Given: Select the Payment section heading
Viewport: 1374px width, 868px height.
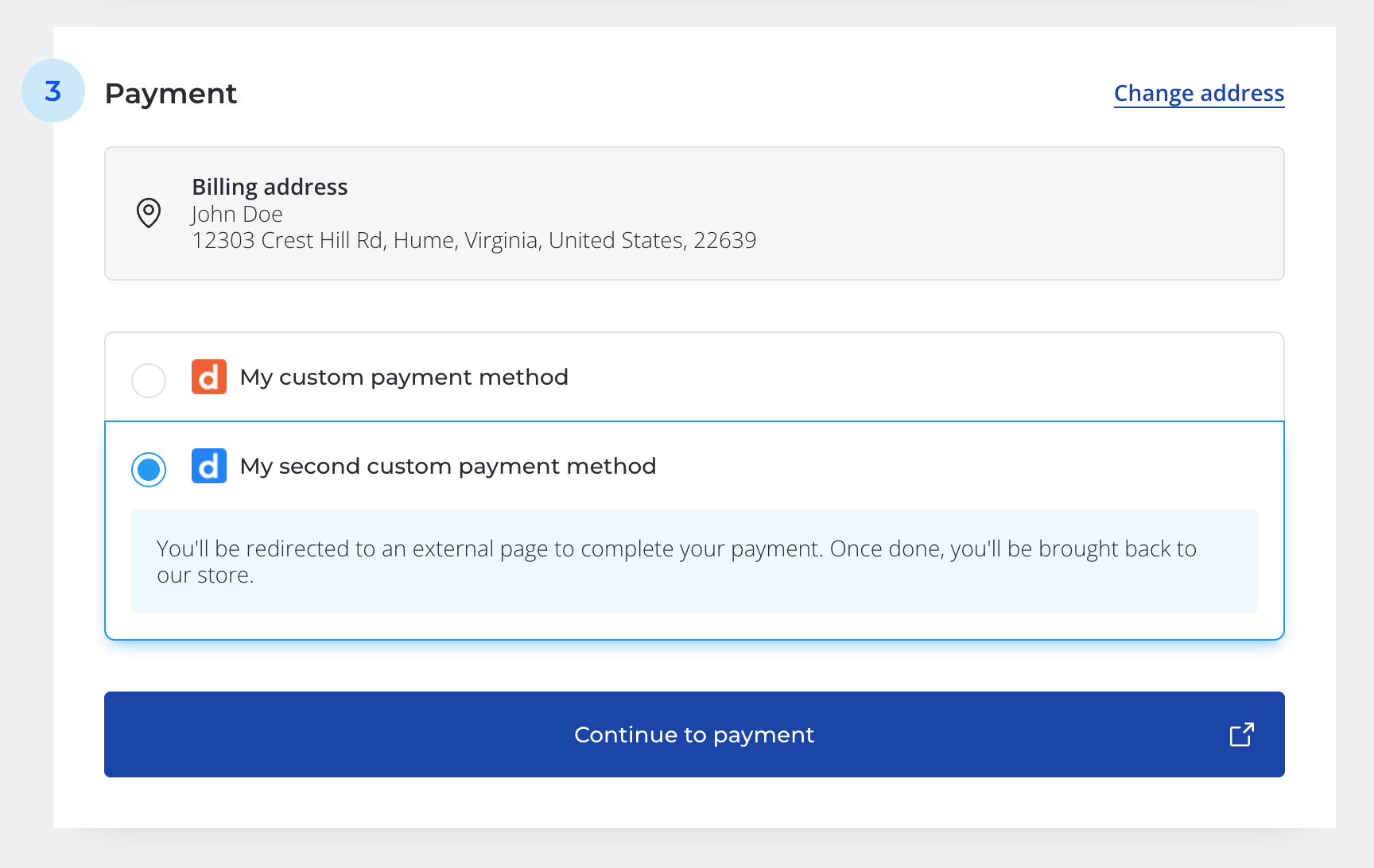Looking at the screenshot, I should click(x=170, y=93).
